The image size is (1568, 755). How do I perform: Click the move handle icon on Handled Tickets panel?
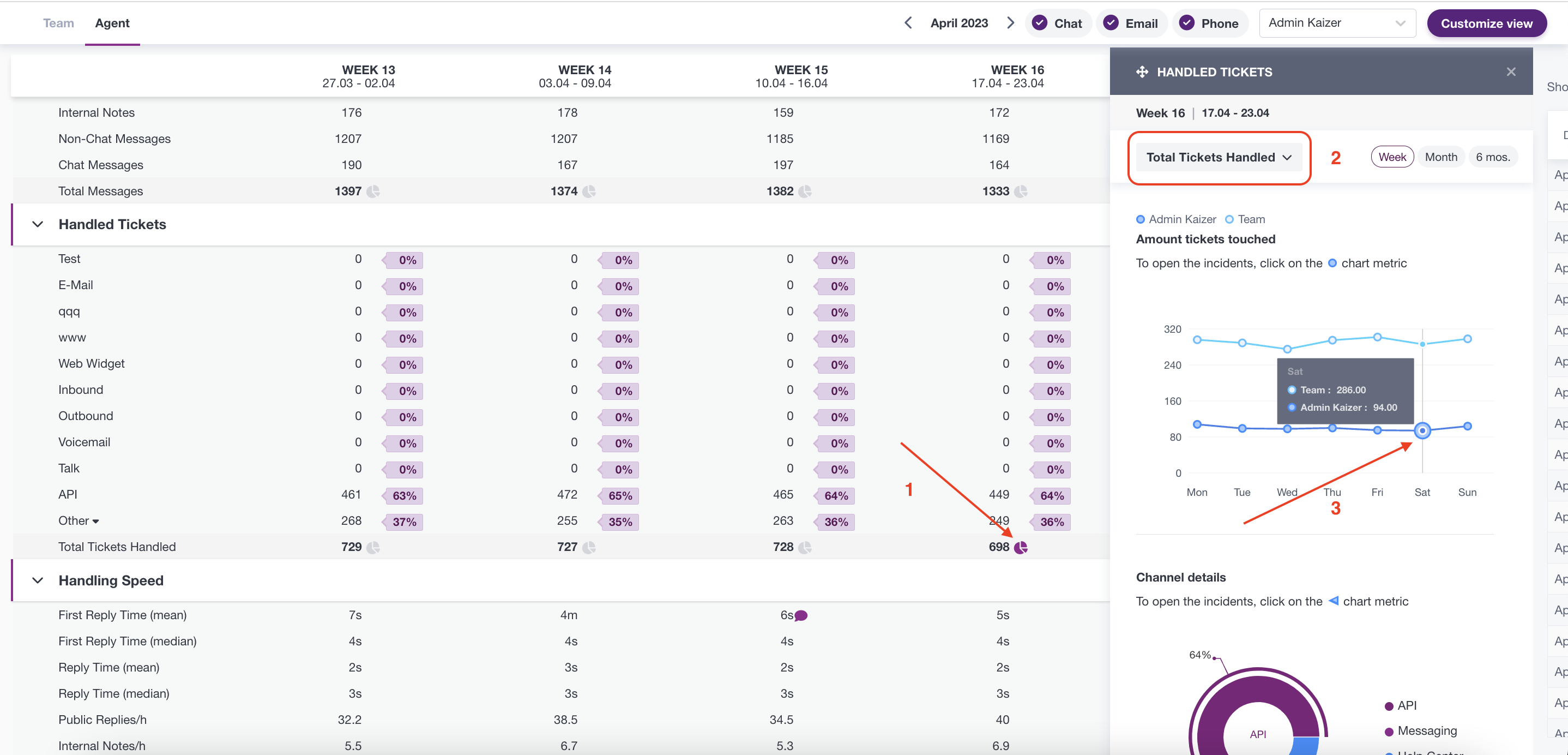(1142, 72)
